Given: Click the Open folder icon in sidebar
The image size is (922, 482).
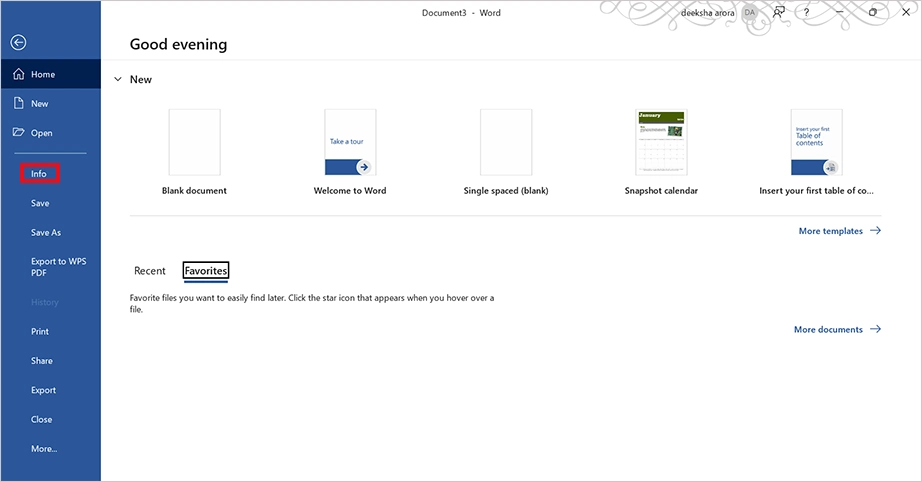Looking at the screenshot, I should point(19,132).
